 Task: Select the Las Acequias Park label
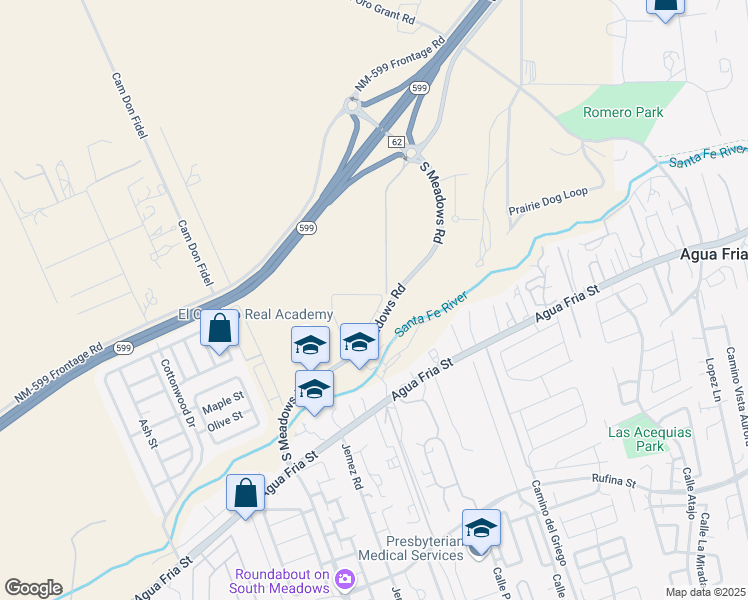click(x=649, y=439)
